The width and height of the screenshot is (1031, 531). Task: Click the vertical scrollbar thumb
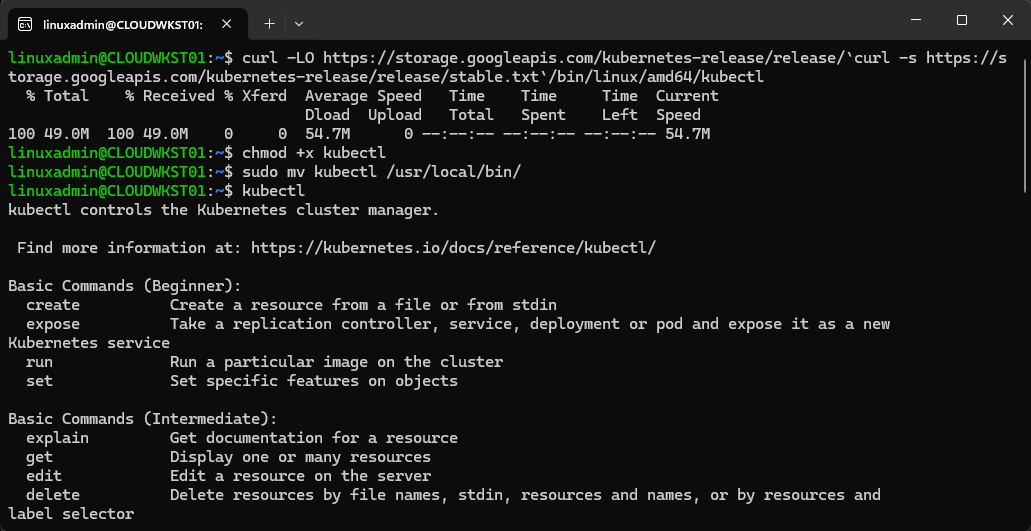pos(1025,120)
